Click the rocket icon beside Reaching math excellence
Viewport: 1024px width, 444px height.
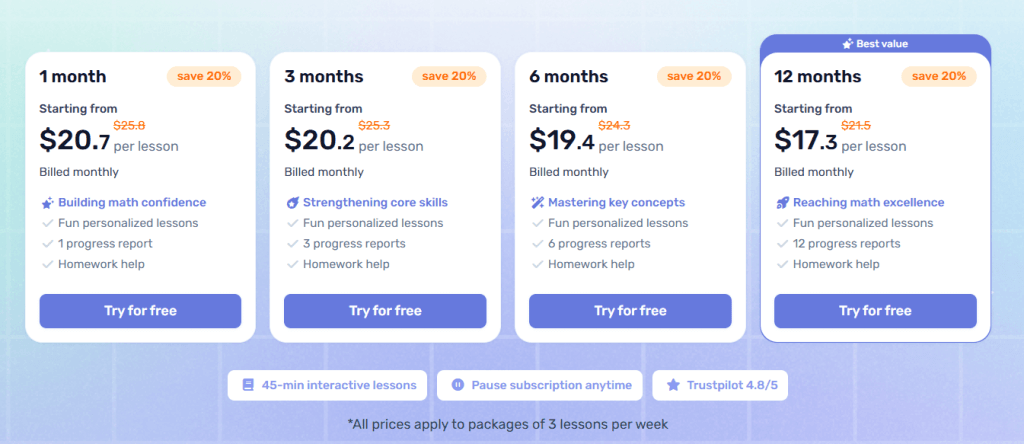pos(782,203)
